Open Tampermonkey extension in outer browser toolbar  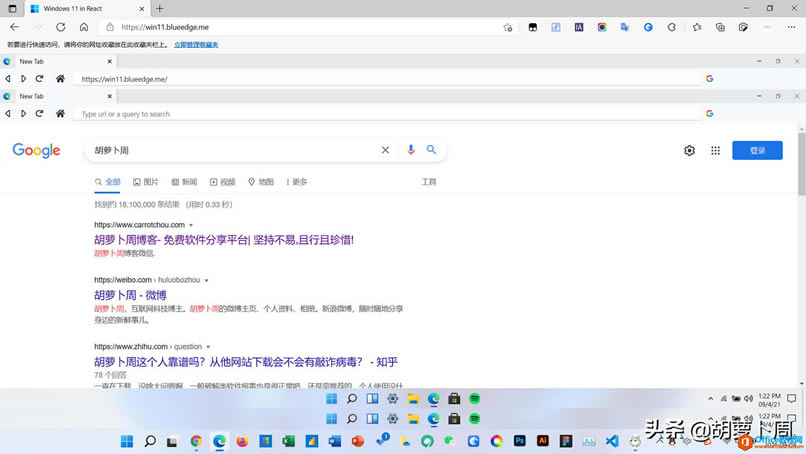(533, 27)
